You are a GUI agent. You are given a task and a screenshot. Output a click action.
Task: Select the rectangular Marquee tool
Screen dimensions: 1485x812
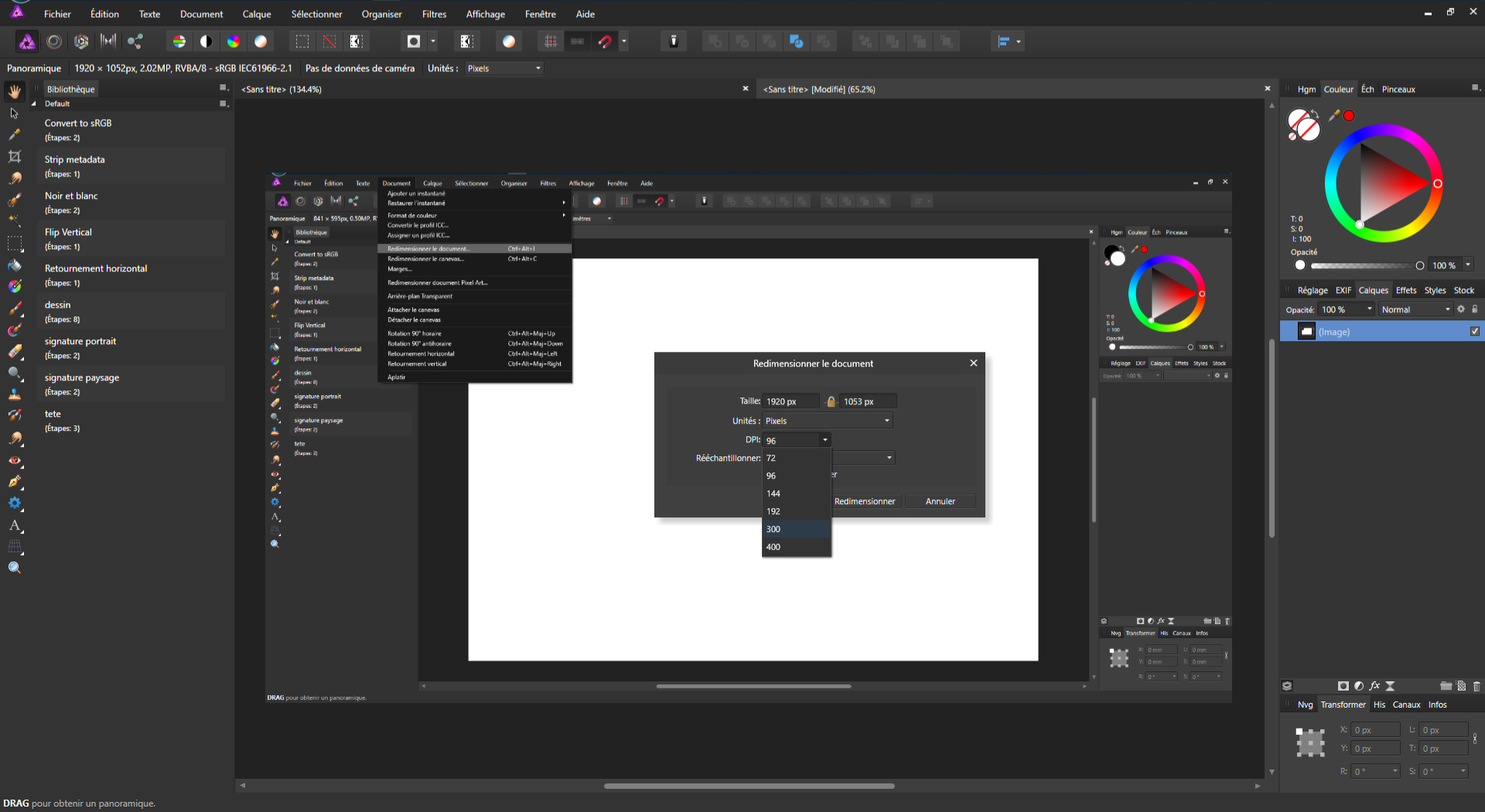point(15,243)
